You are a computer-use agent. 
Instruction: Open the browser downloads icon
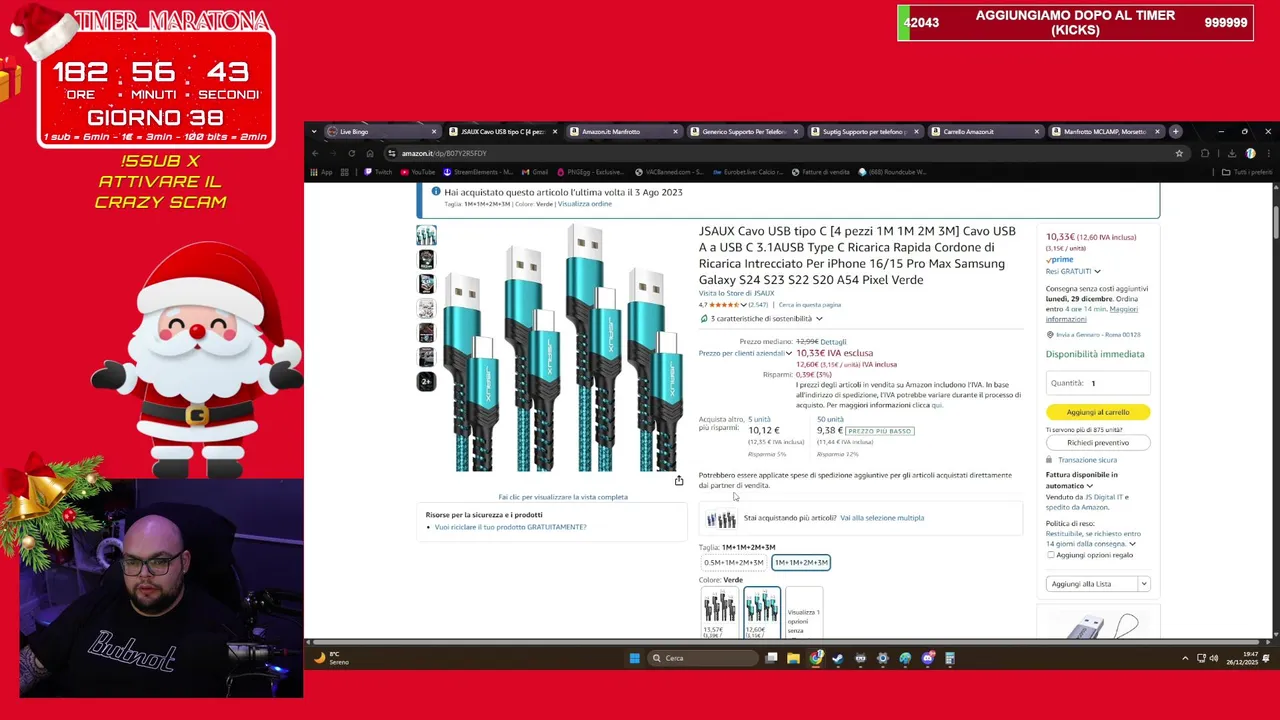(x=1231, y=153)
